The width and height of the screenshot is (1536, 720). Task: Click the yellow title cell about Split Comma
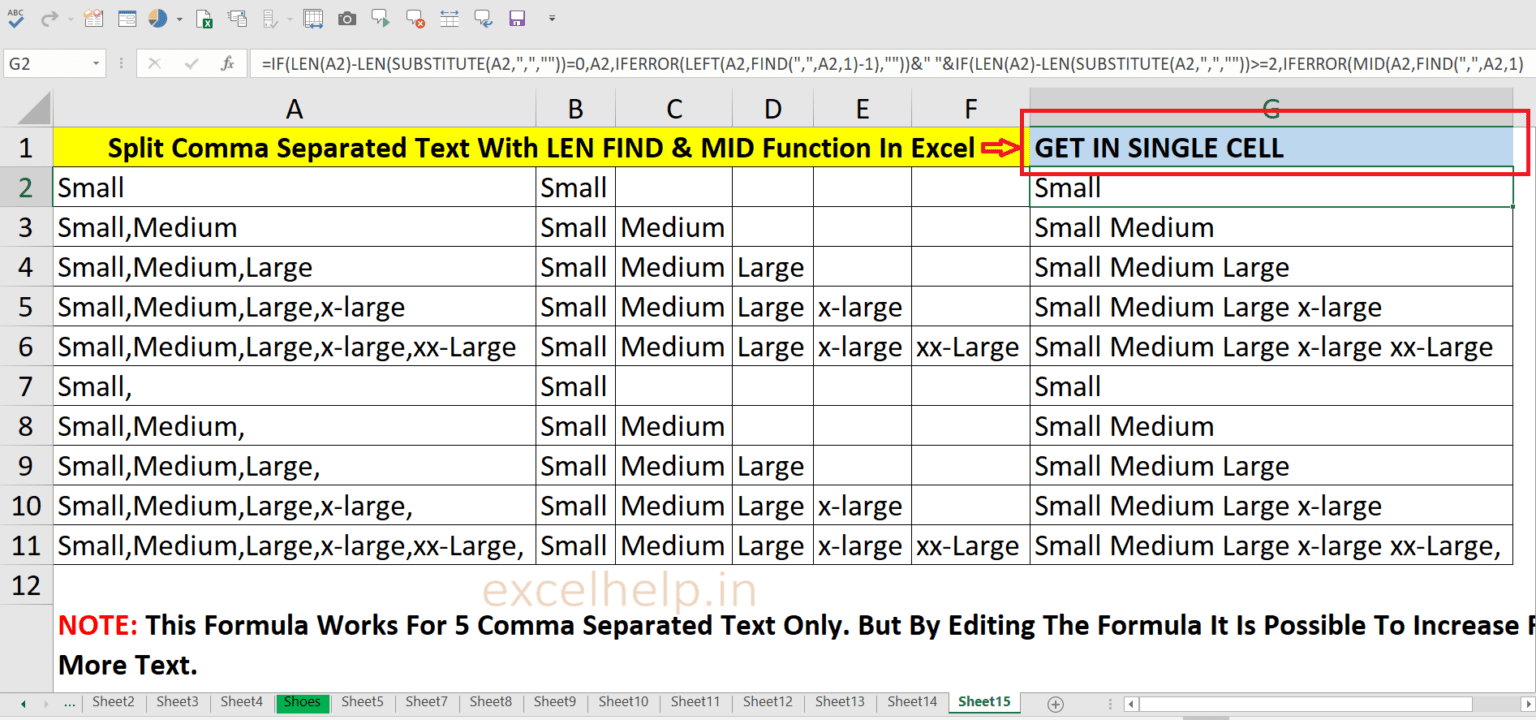pos(541,148)
